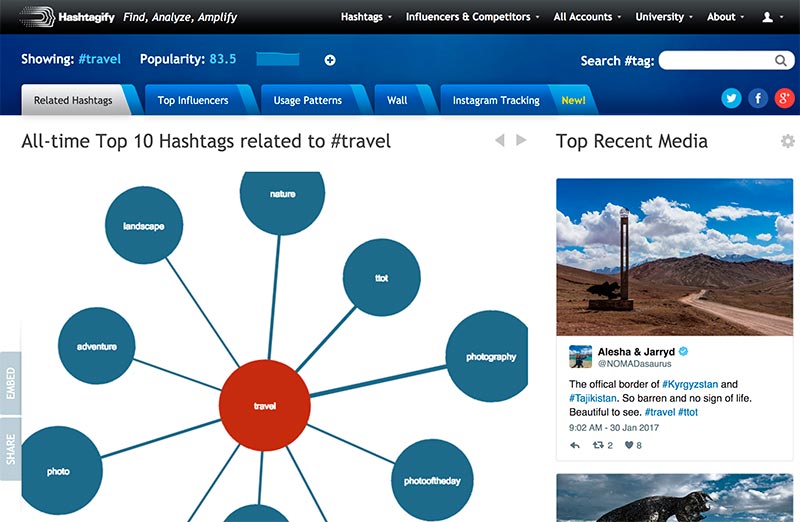Image resolution: width=800 pixels, height=522 pixels.
Task: Click the plus icon next to popularity bar
Action: click(x=330, y=60)
